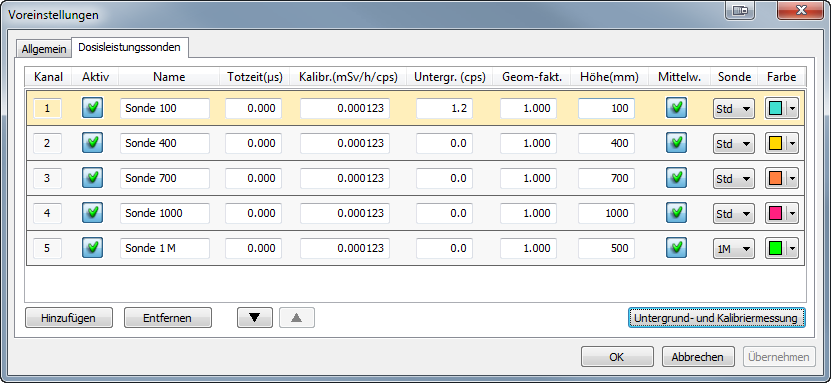Viewport: 831px width, 383px height.
Task: Move selected probe down with down arrow
Action: point(254,318)
